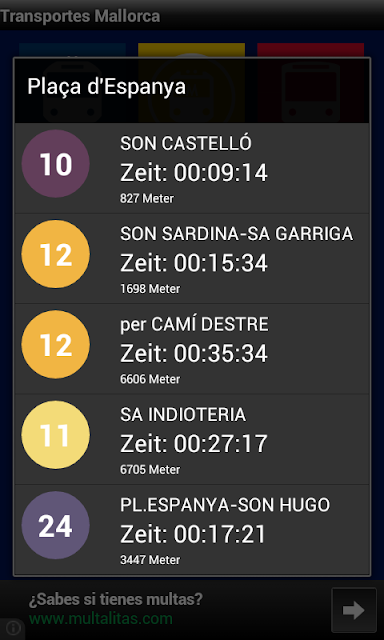Screen dimensions: 384x640
Task: Select the dimmed blue bus tile icon
Action: tap(72, 83)
